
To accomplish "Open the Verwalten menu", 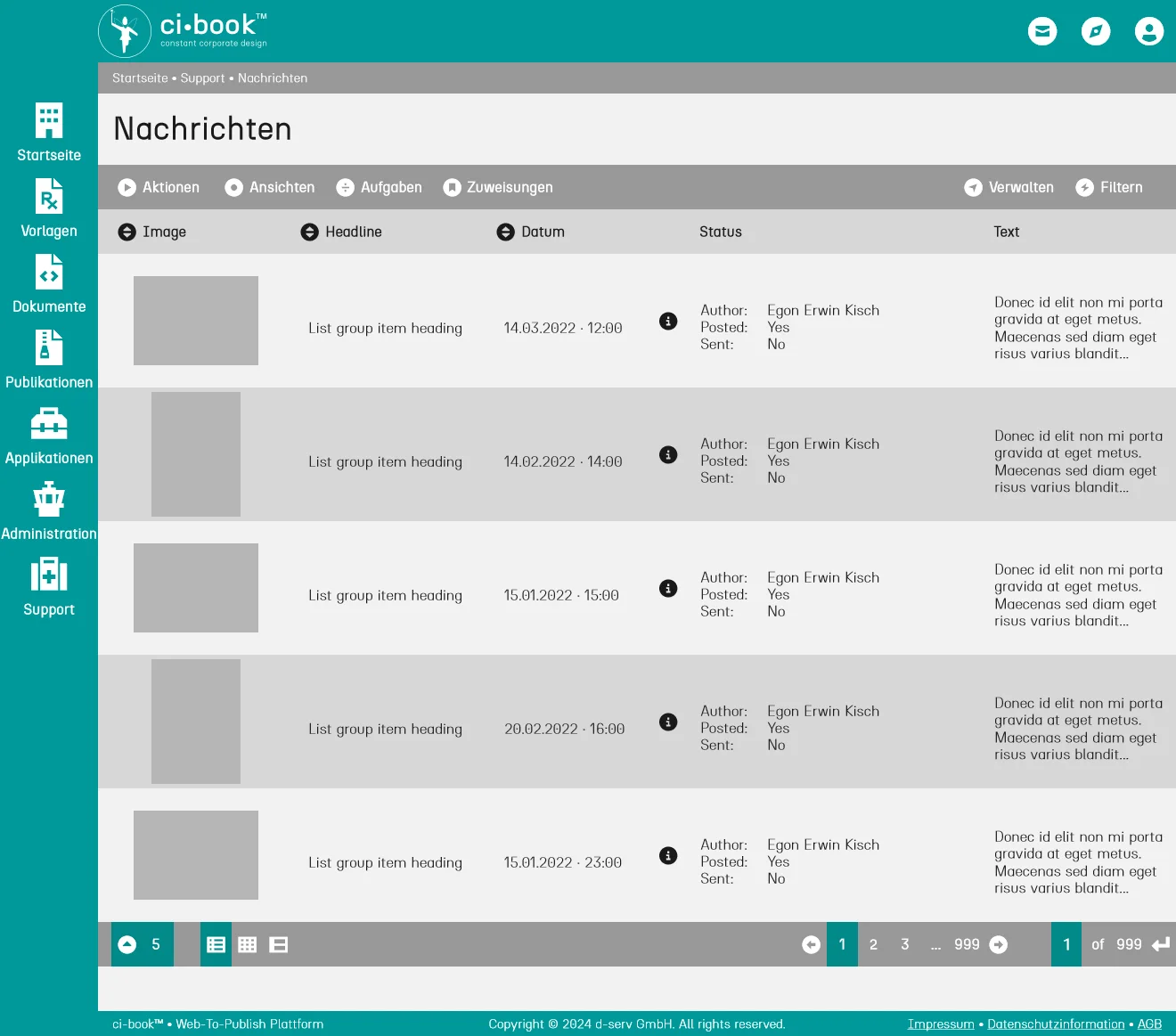I will pyautogui.click(x=1009, y=187).
